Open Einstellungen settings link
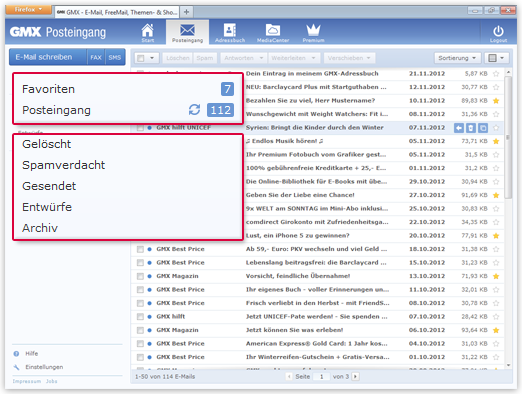522x394 pixels. [44, 367]
